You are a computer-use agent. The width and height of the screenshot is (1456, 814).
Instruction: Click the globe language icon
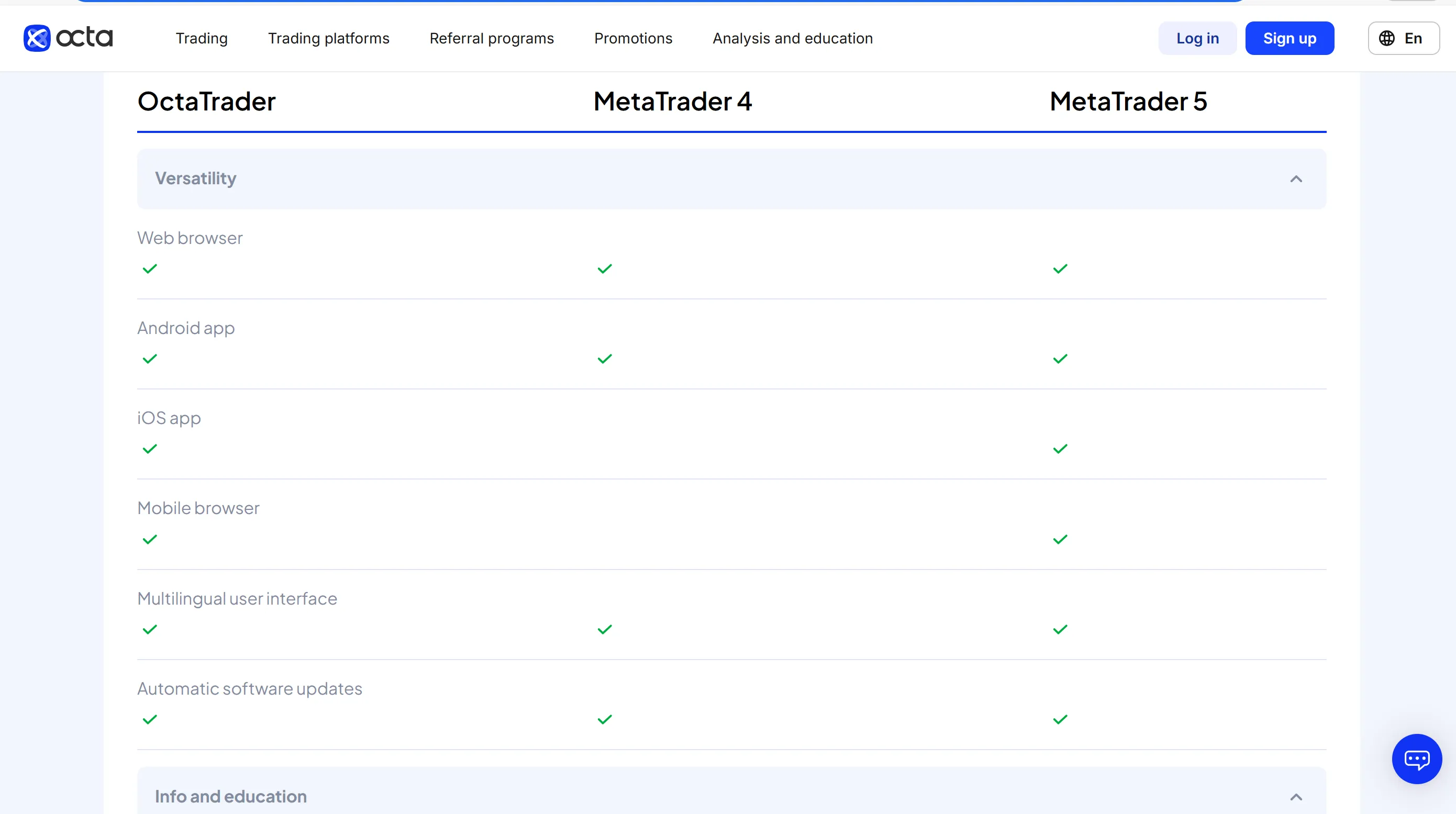(x=1386, y=38)
